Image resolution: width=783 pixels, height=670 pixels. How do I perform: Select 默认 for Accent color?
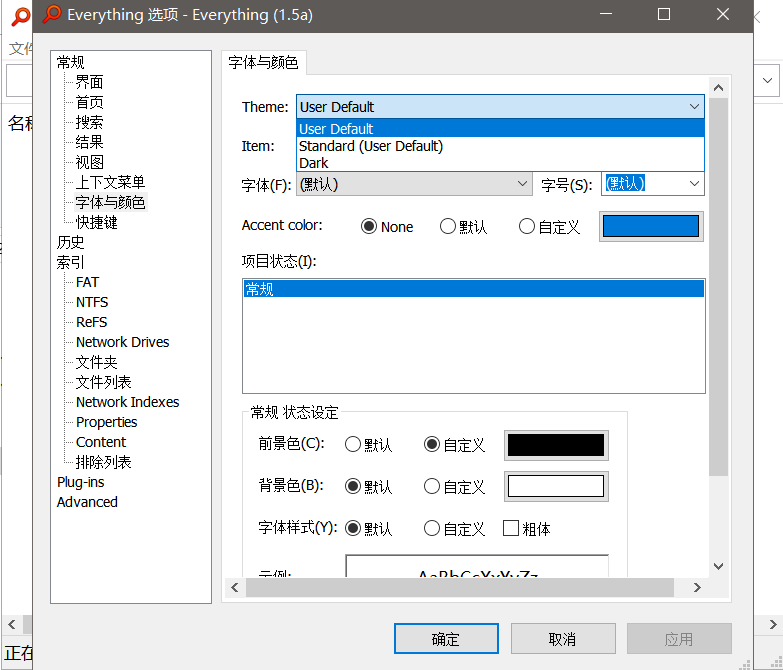click(x=463, y=227)
